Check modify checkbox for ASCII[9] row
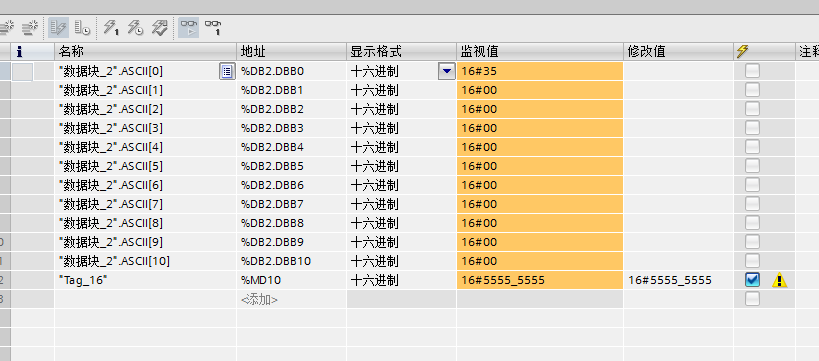The width and height of the screenshot is (819, 361). coord(752,242)
